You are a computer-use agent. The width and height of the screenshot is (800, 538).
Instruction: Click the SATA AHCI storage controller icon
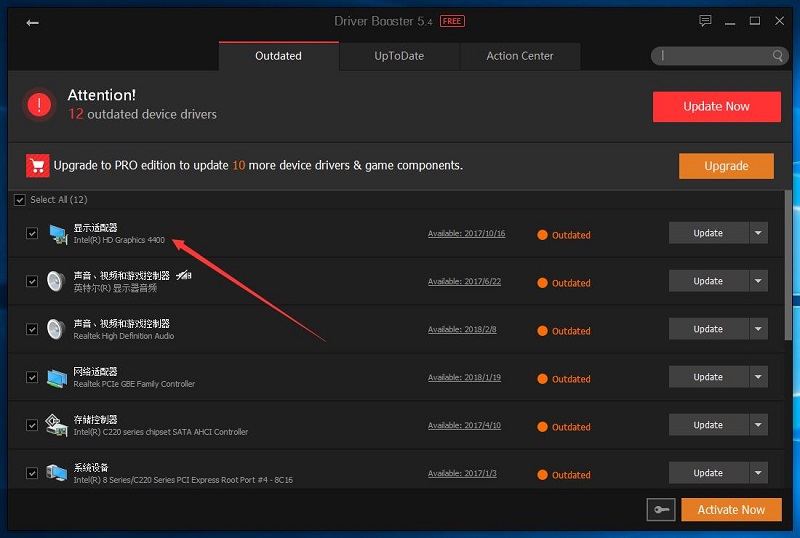pos(56,425)
